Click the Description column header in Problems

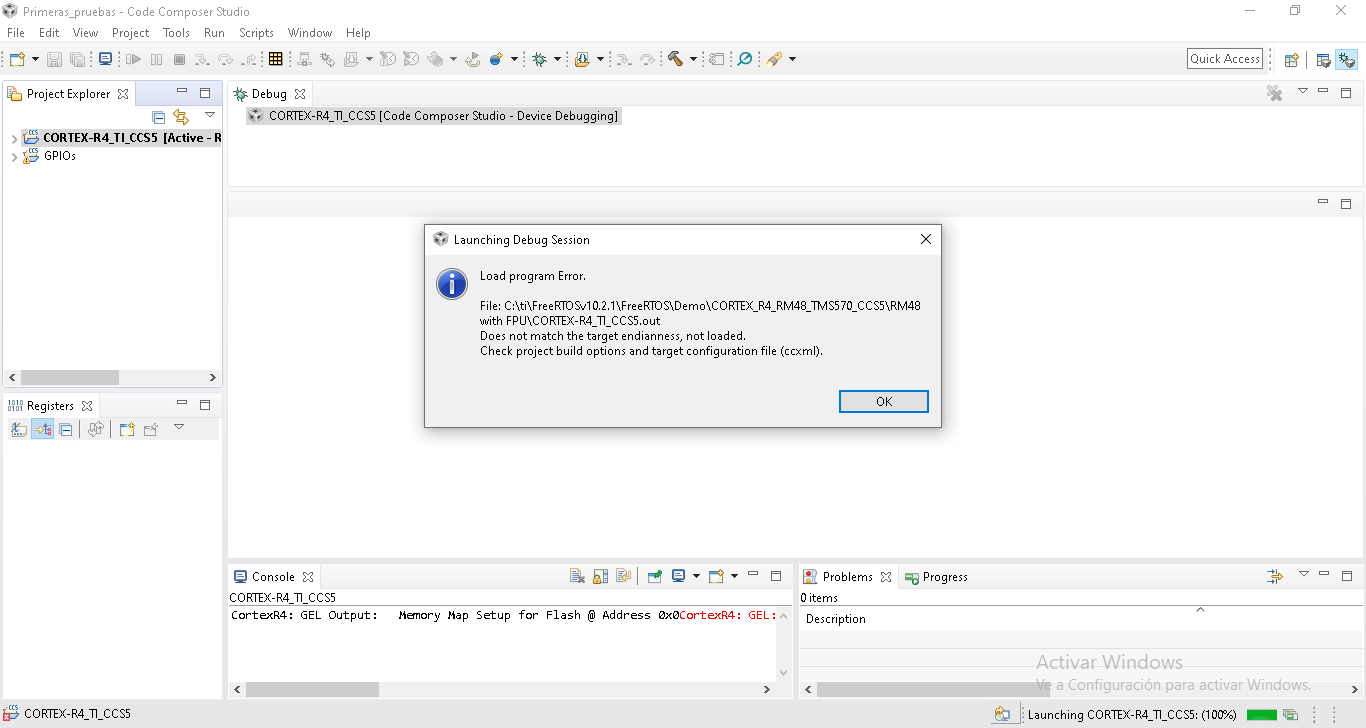click(x=836, y=619)
